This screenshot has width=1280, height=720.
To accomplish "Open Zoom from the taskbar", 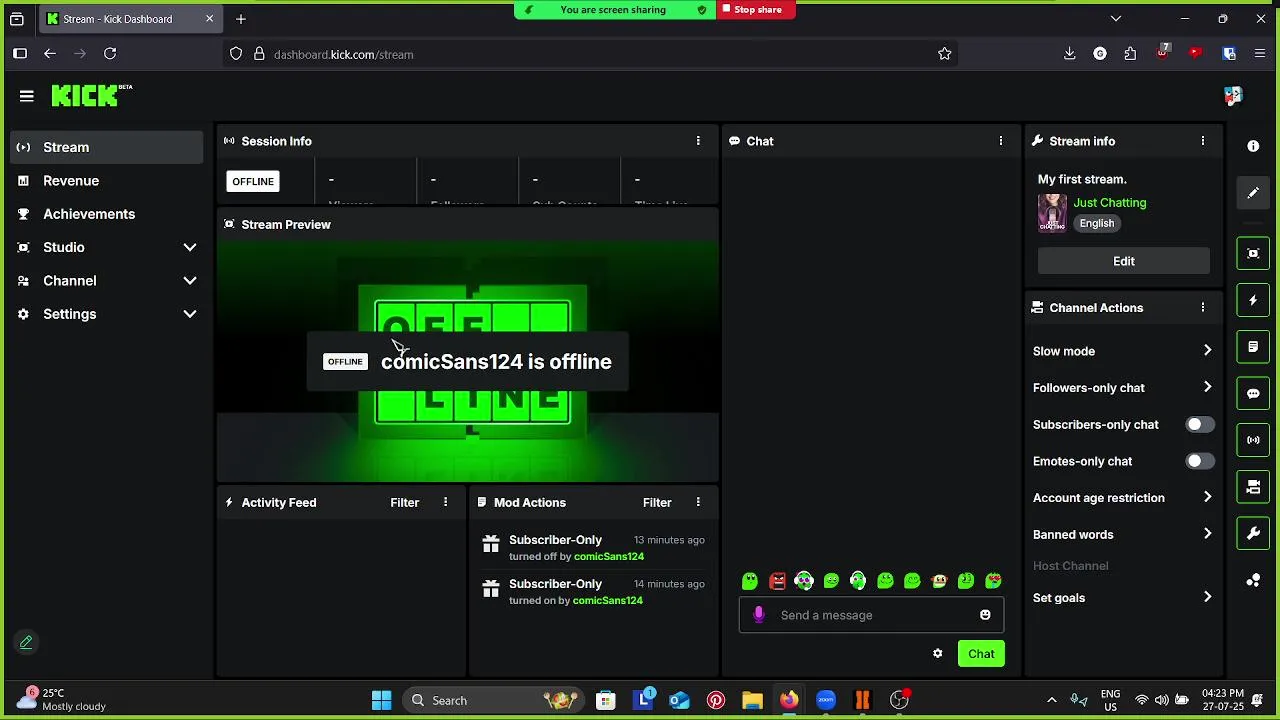I will click(x=826, y=701).
